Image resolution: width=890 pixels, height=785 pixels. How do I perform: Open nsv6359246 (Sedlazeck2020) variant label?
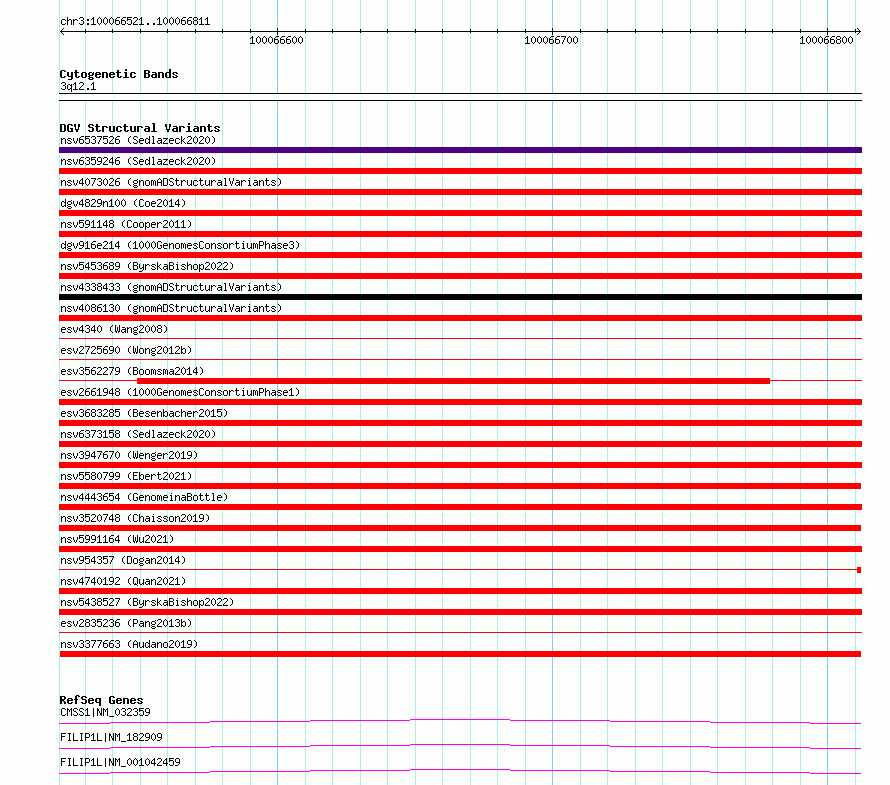point(138,161)
